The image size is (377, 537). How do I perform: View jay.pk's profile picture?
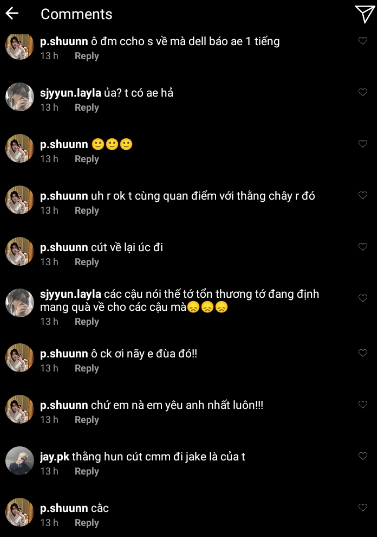tap(20, 461)
